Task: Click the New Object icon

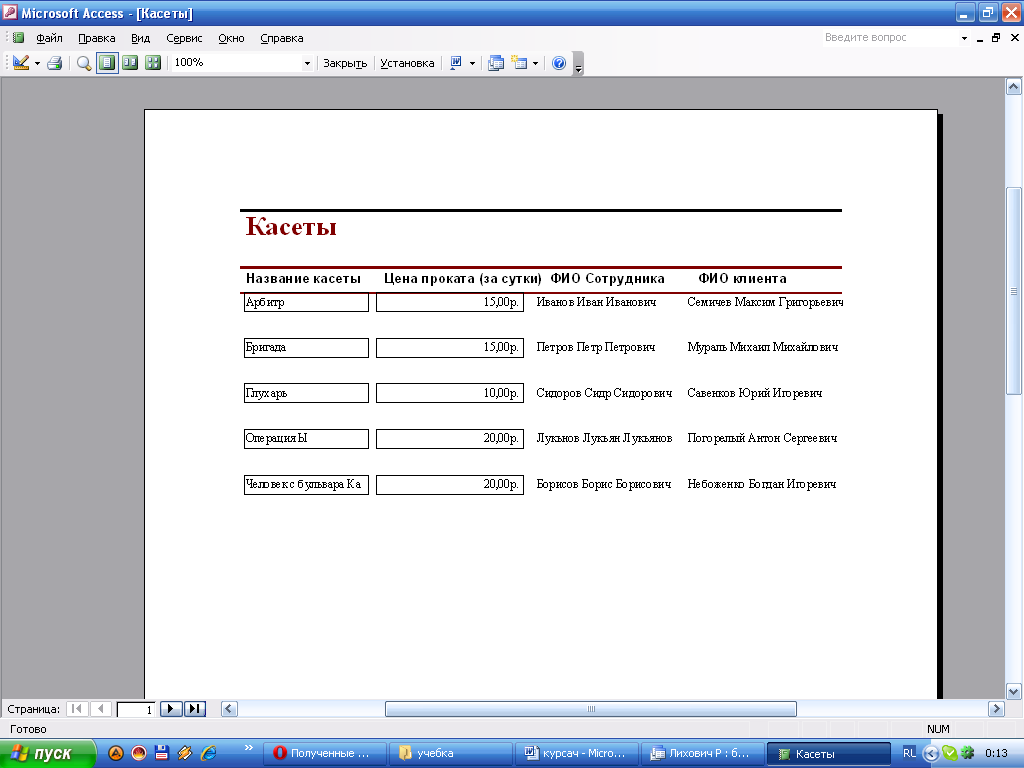Action: click(x=519, y=63)
